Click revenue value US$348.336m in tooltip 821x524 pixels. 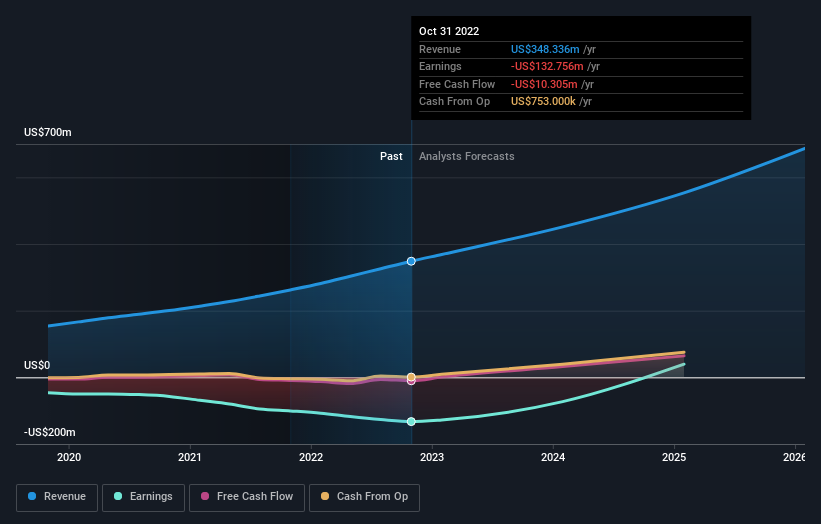click(x=545, y=49)
